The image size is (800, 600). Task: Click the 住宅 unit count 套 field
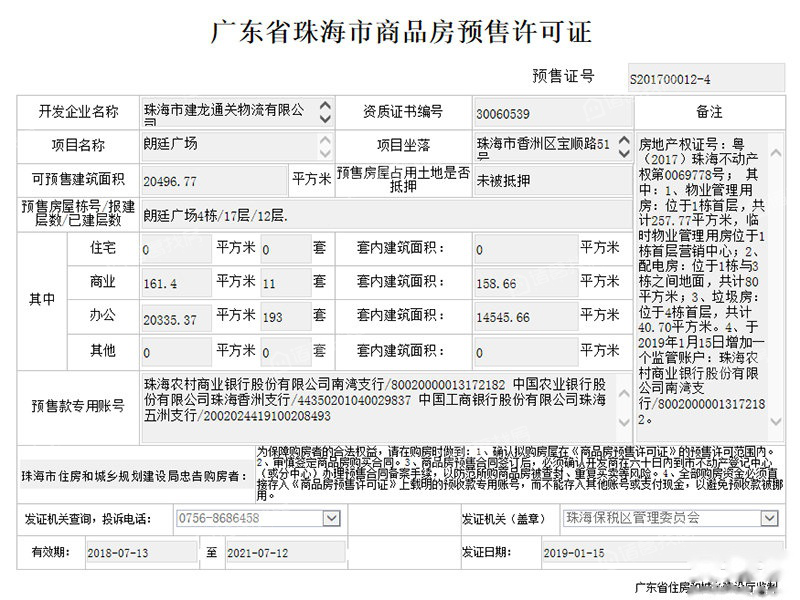point(286,249)
